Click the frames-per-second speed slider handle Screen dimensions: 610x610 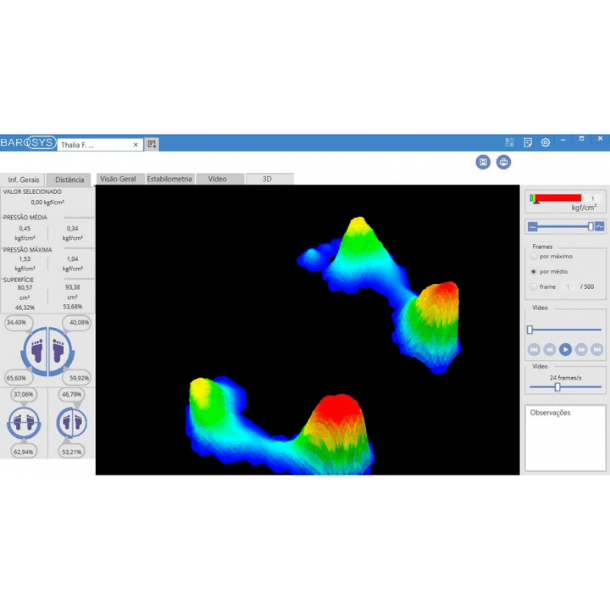pyautogui.click(x=557, y=387)
